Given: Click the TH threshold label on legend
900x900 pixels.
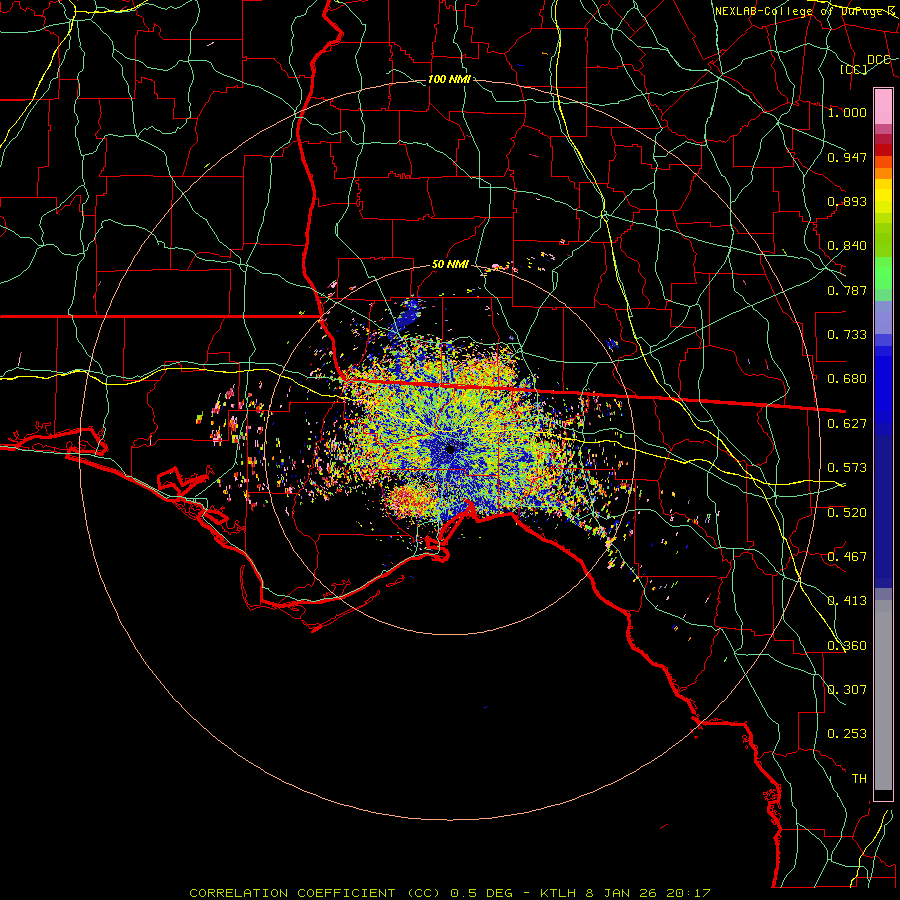Looking at the screenshot, I should click(859, 779).
